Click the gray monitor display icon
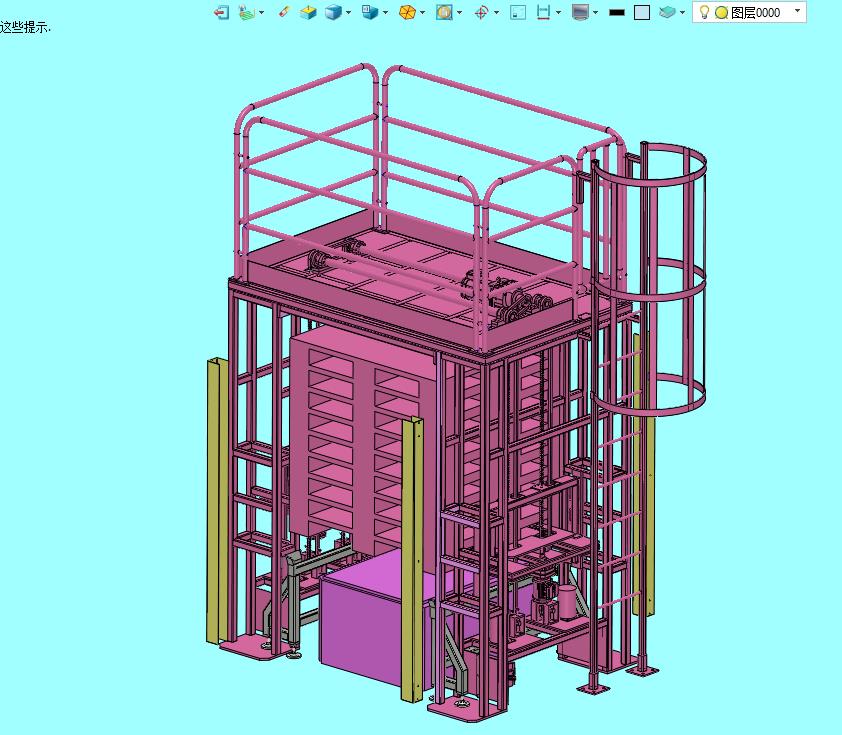 pos(580,12)
